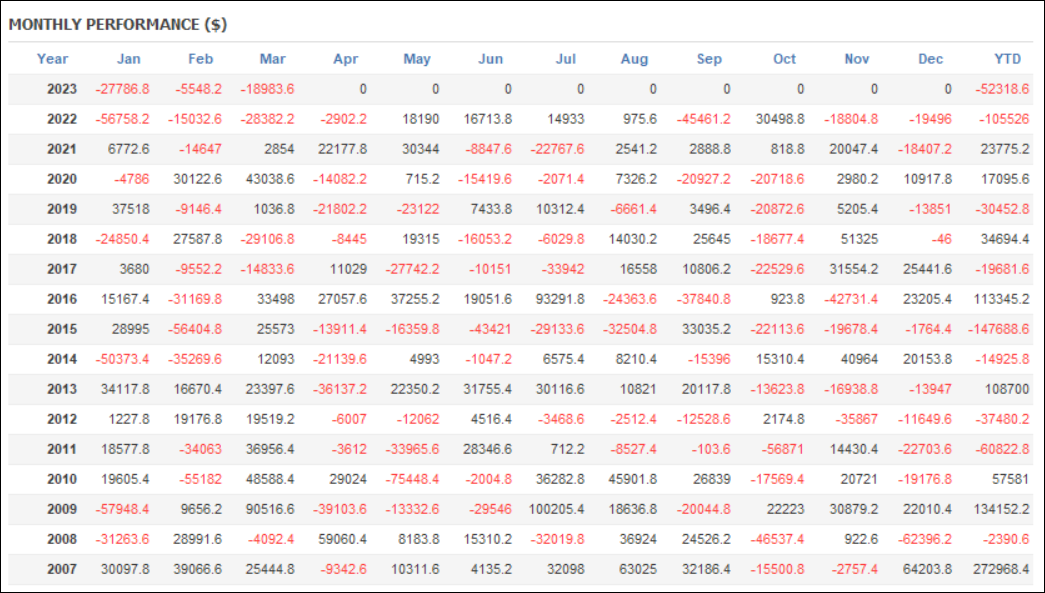Viewport: 1045px width, 593px height.
Task: Select the 2013 row label
Action: tap(61, 388)
